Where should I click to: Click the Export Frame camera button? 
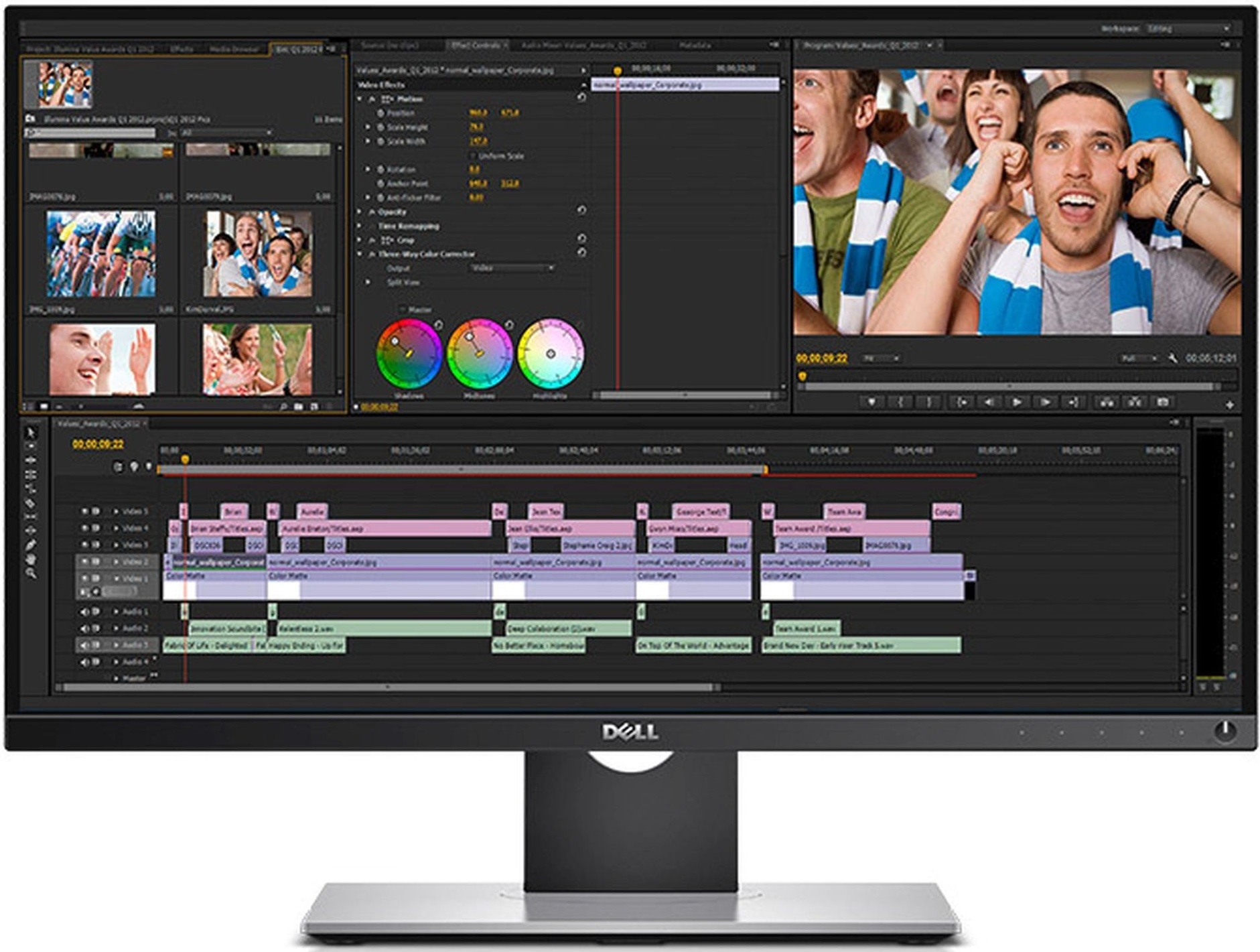(x=1163, y=402)
